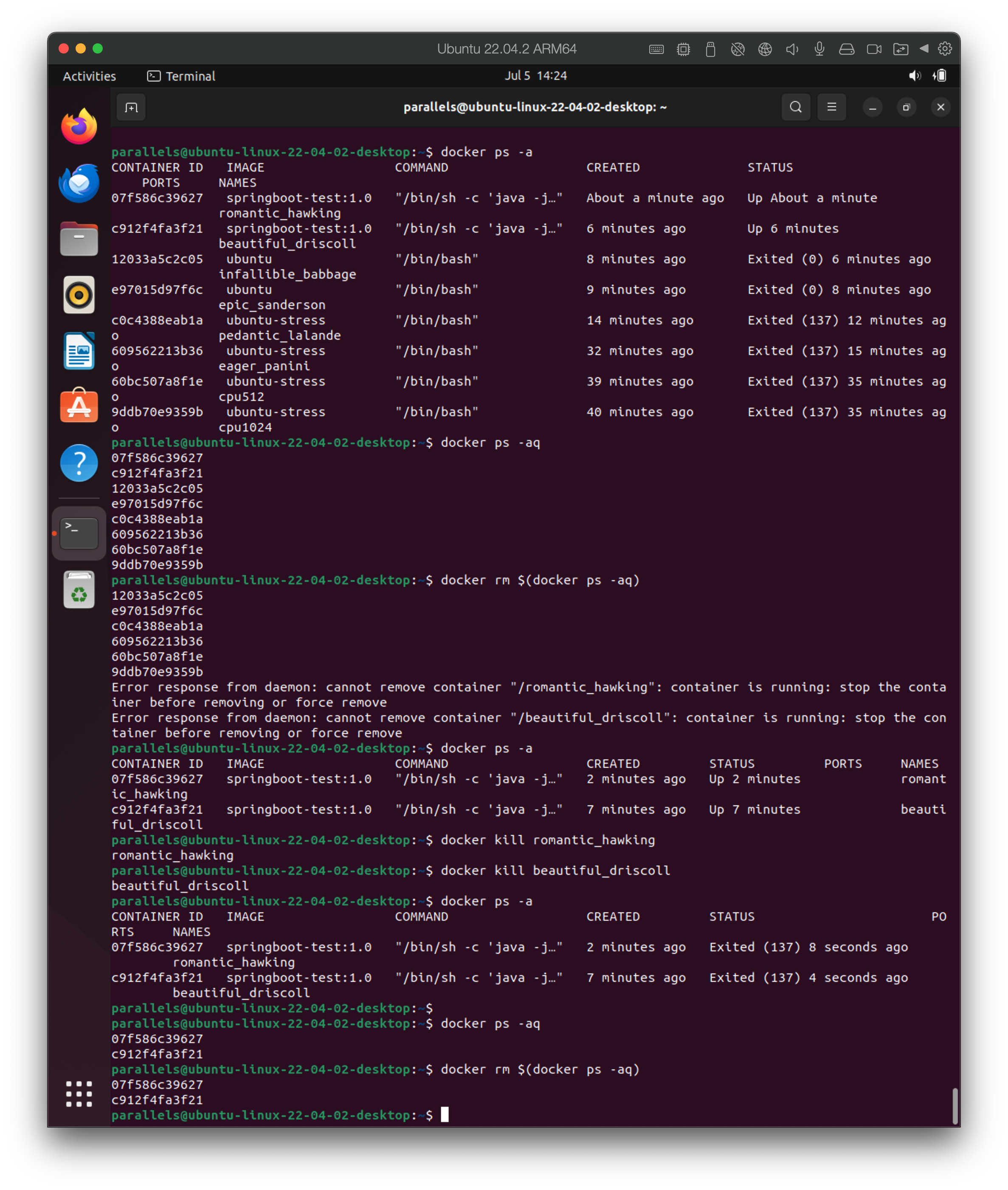This screenshot has height=1190, width=1008.
Task: Click the hard disk icon in Parallels title bar
Action: point(846,49)
